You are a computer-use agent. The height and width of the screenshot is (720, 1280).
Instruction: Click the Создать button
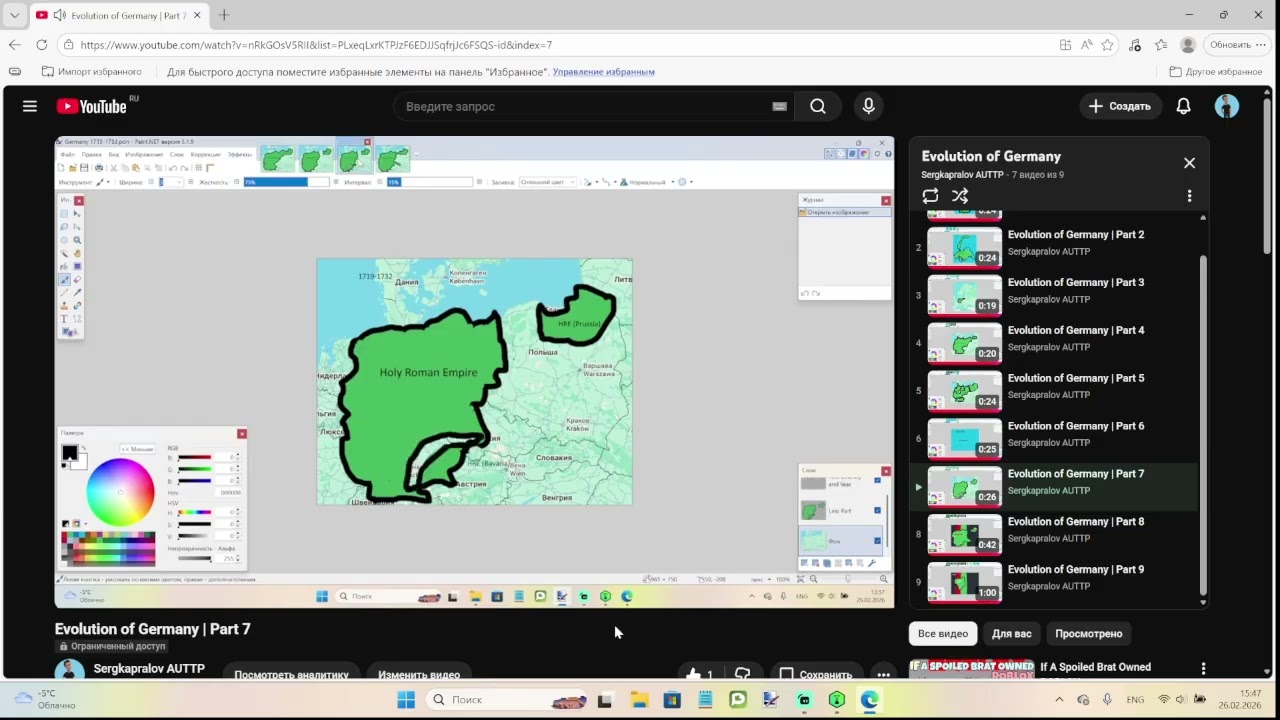(1120, 106)
